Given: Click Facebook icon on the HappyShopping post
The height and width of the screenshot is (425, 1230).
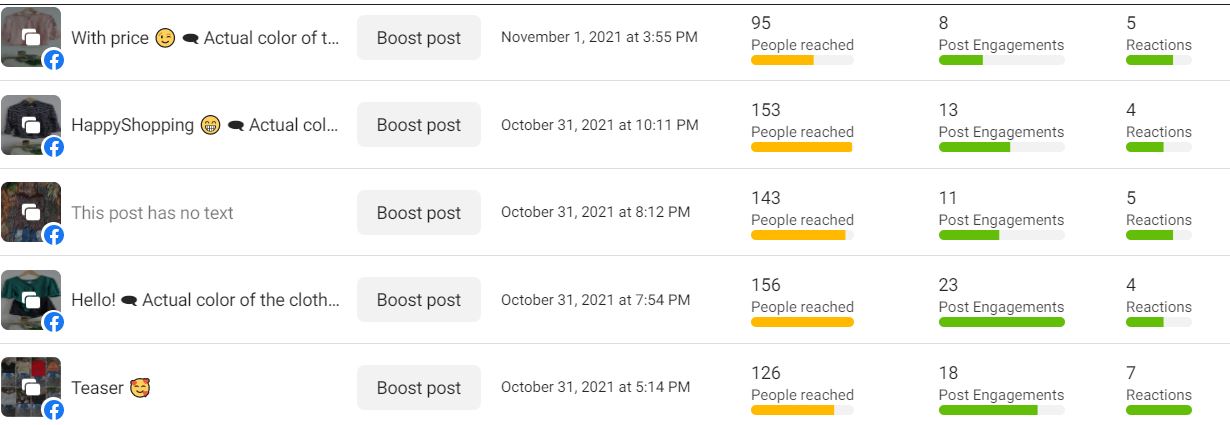Looking at the screenshot, I should coord(54,147).
